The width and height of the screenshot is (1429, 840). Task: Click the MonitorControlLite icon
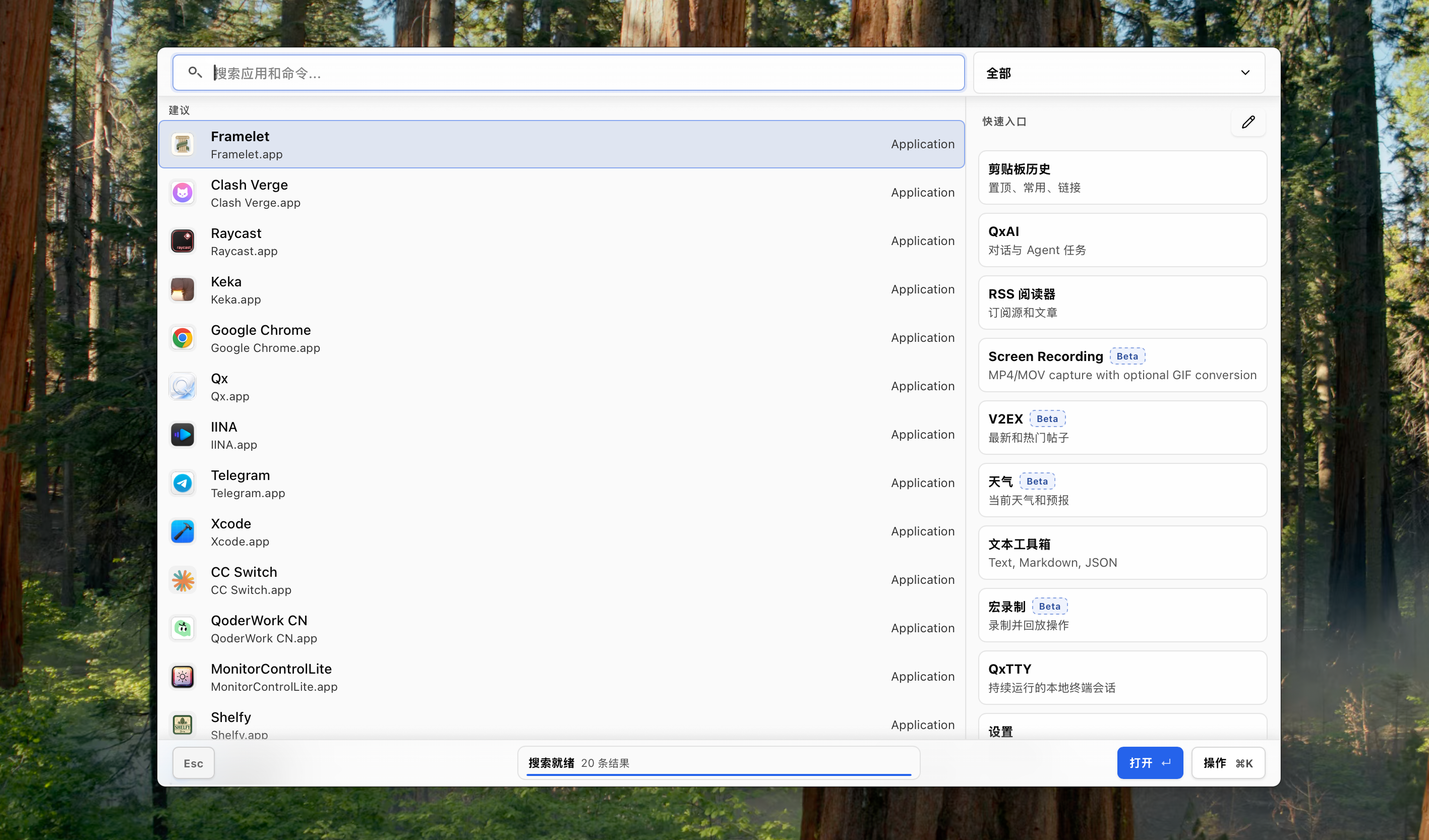(183, 677)
